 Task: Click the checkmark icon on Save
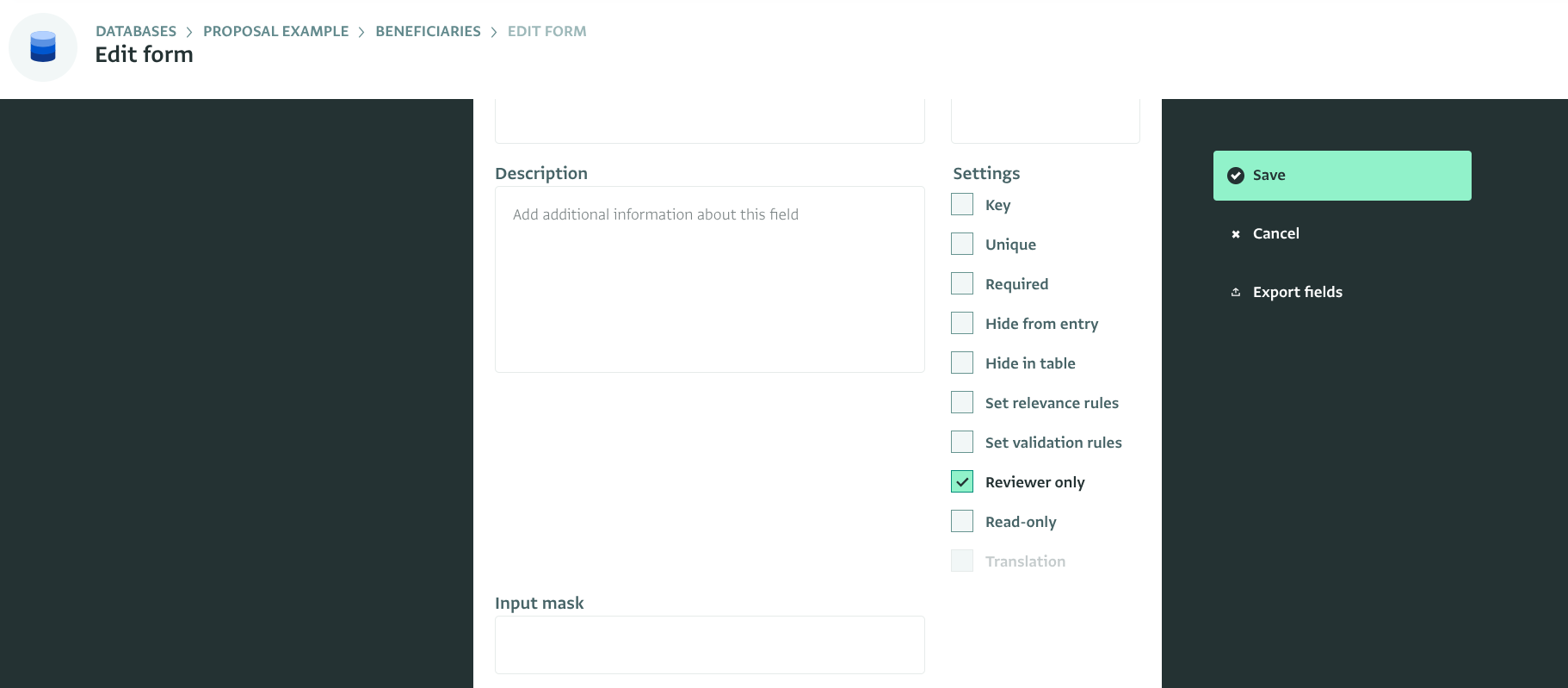click(1236, 176)
